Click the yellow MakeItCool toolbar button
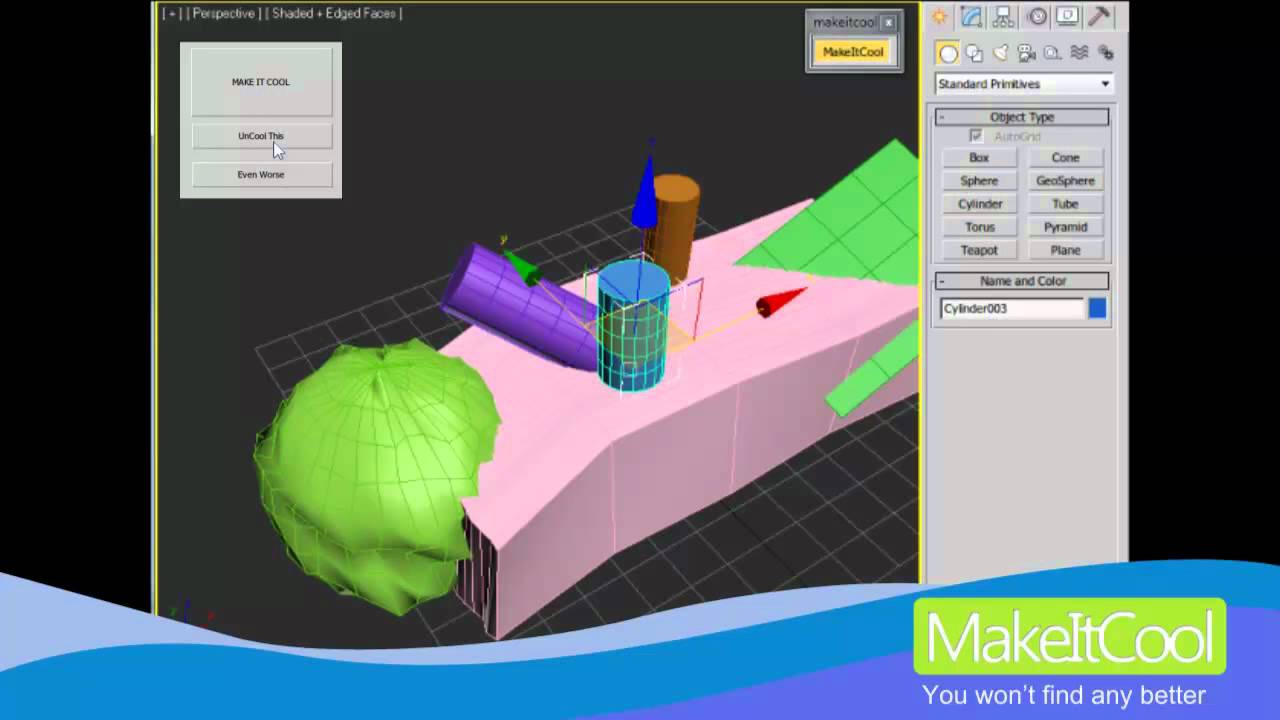The width and height of the screenshot is (1280, 720). [x=853, y=52]
